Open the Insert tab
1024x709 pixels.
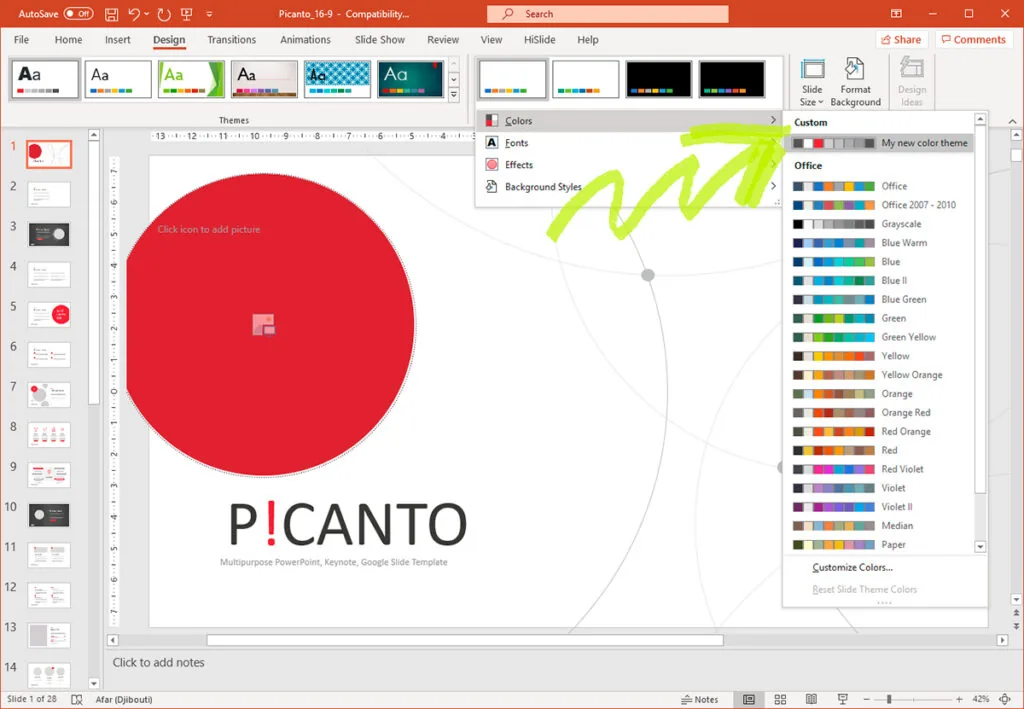[118, 40]
